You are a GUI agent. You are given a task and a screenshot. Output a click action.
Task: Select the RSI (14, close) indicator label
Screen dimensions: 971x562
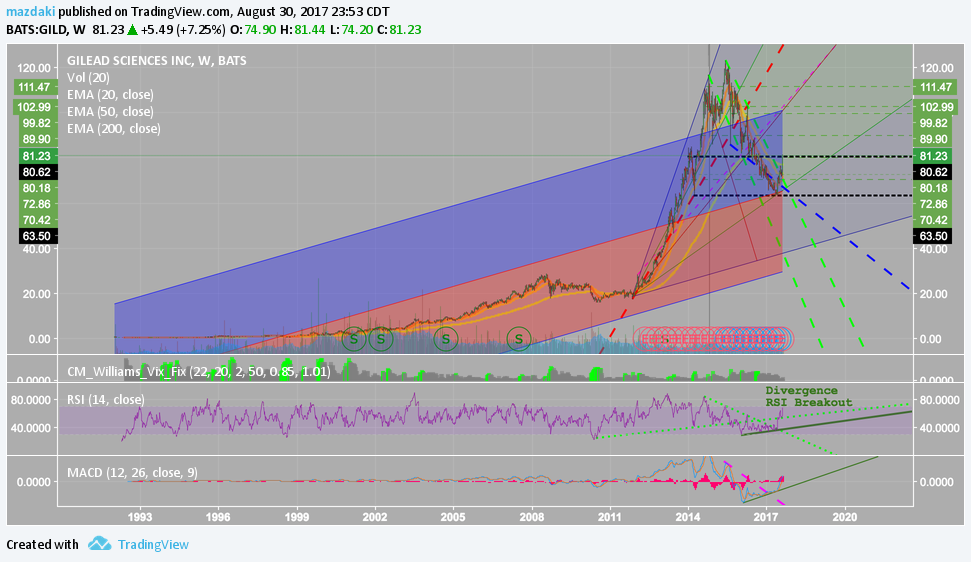coord(106,399)
